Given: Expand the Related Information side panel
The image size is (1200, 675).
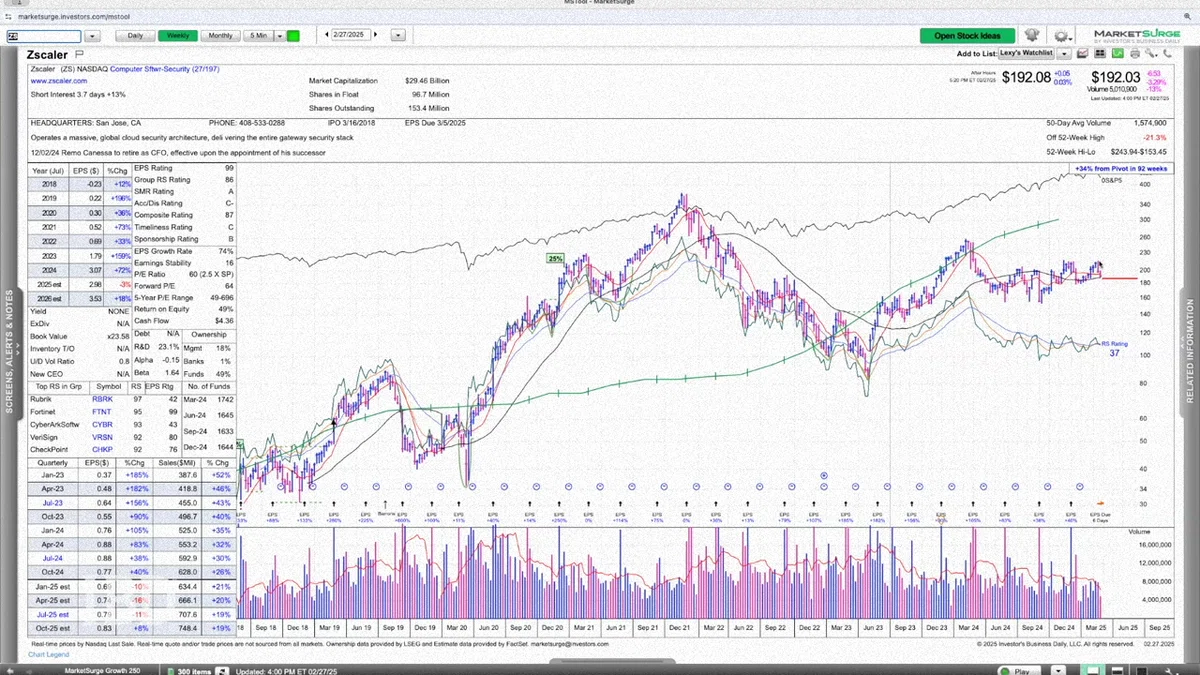Looking at the screenshot, I should (x=1189, y=353).
